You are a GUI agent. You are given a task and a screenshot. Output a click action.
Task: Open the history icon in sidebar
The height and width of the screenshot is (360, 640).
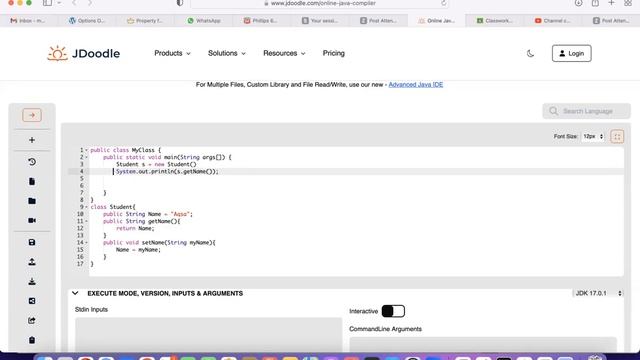coord(32,162)
